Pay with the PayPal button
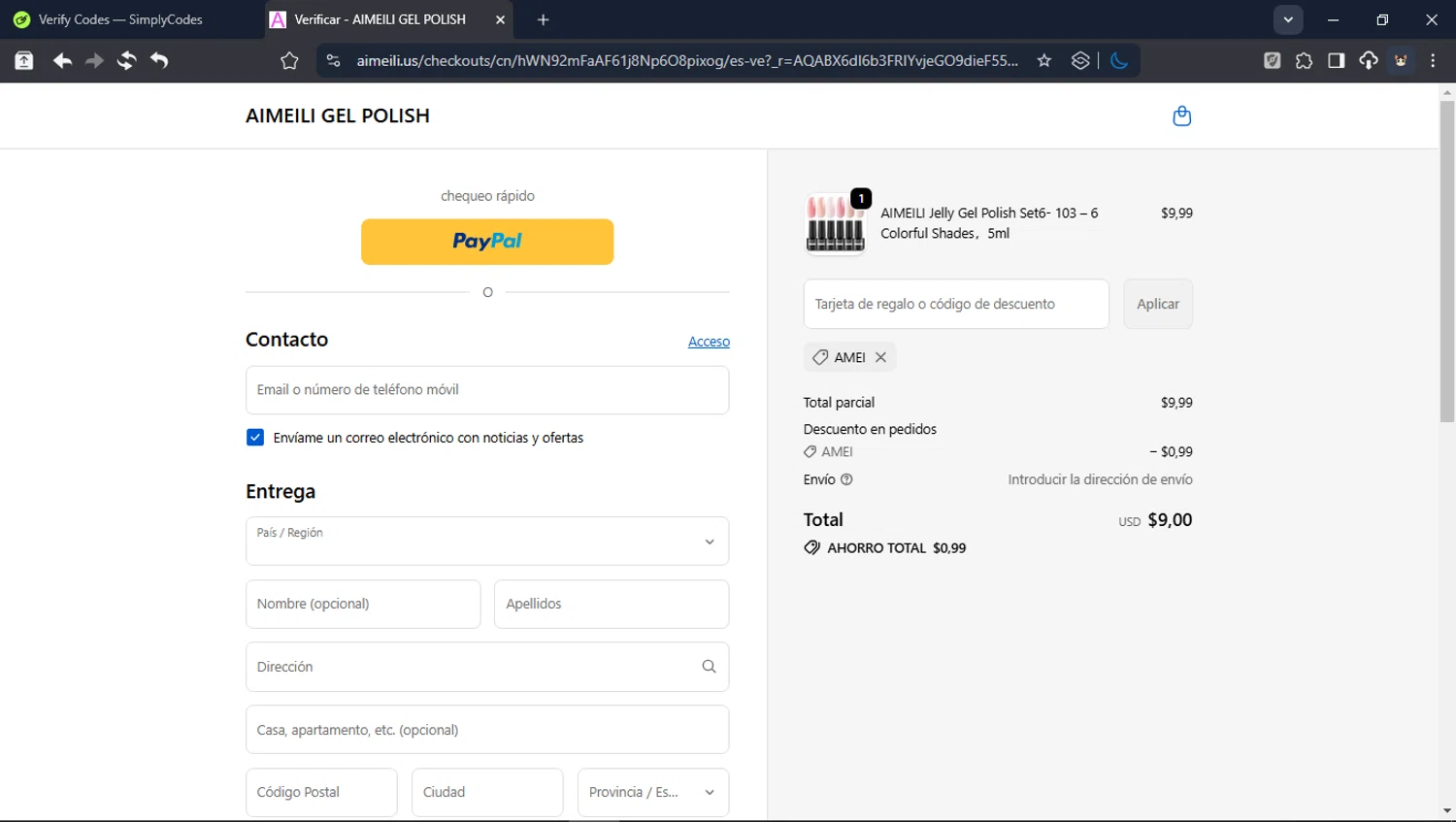 pyautogui.click(x=487, y=242)
